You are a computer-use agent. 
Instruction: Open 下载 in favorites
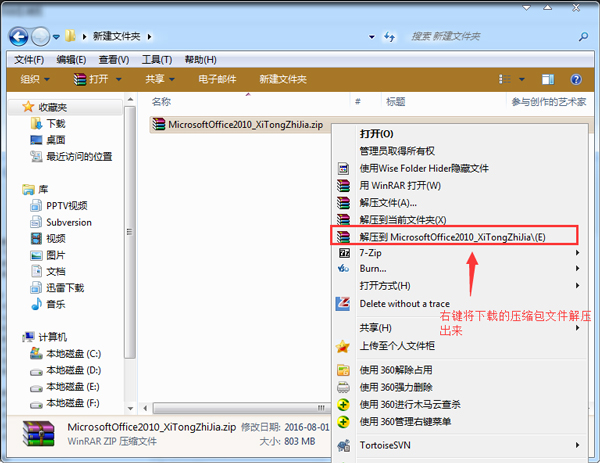pos(47,124)
